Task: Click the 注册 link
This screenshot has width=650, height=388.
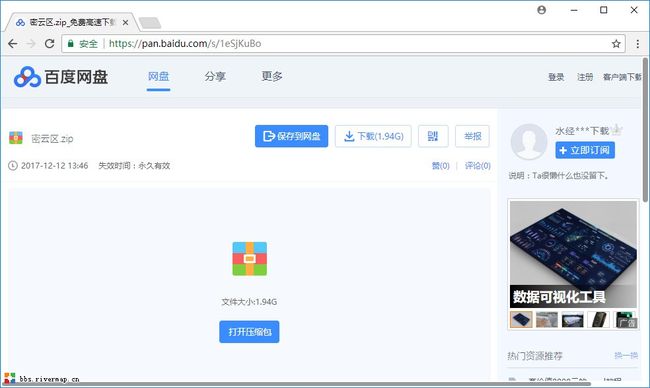Action: pos(585,77)
